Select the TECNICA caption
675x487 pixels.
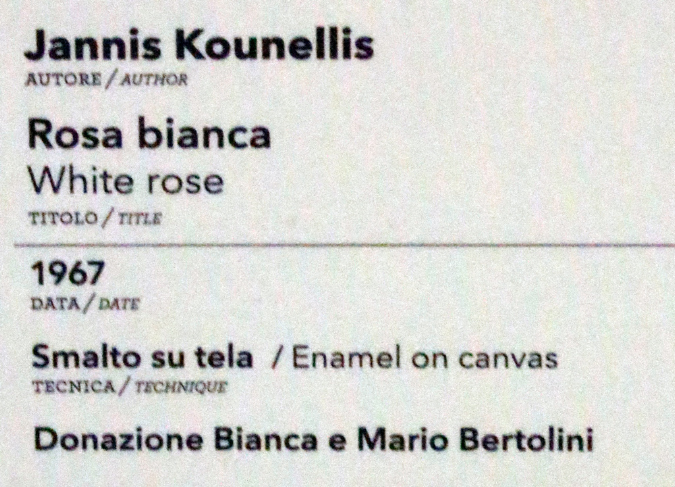click(74, 387)
